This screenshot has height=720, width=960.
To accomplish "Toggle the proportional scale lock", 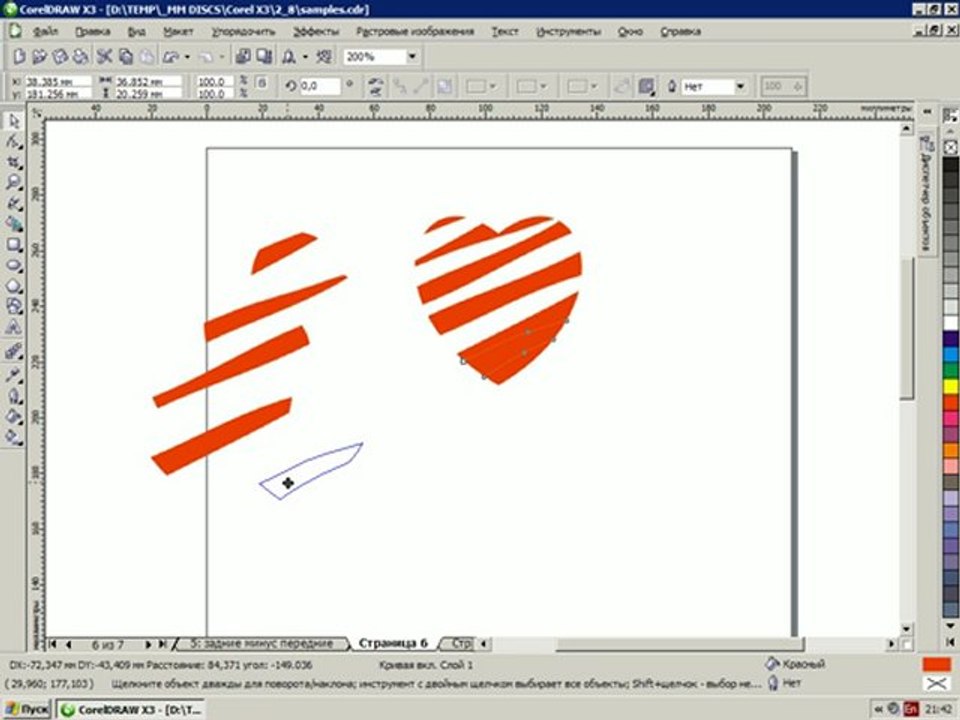I will pos(261,82).
